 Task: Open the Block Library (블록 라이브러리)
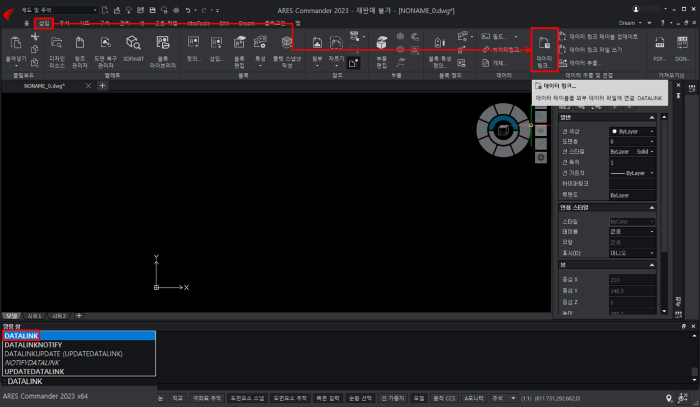click(162, 52)
